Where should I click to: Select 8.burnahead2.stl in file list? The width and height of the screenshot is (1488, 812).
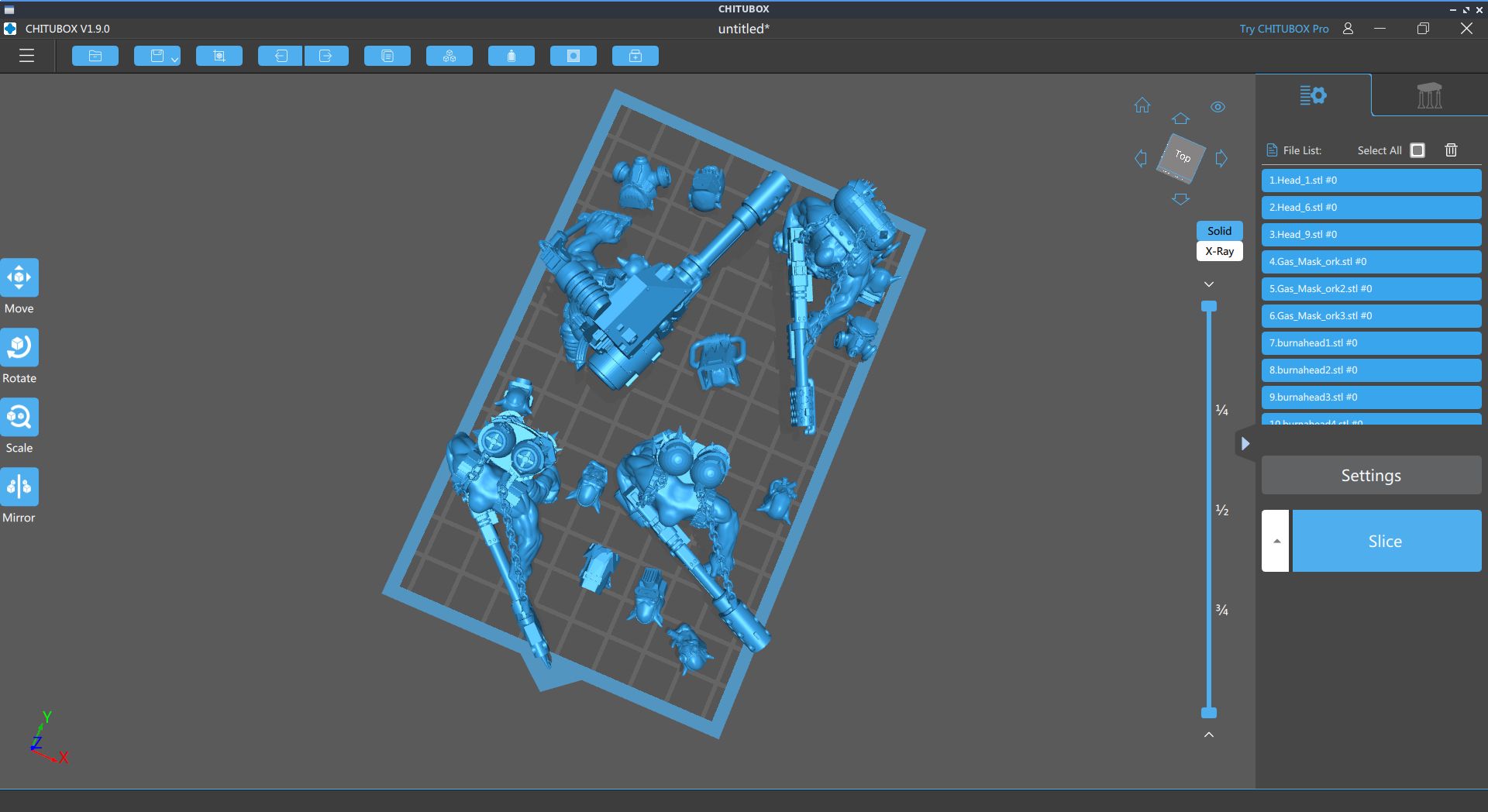1372,370
